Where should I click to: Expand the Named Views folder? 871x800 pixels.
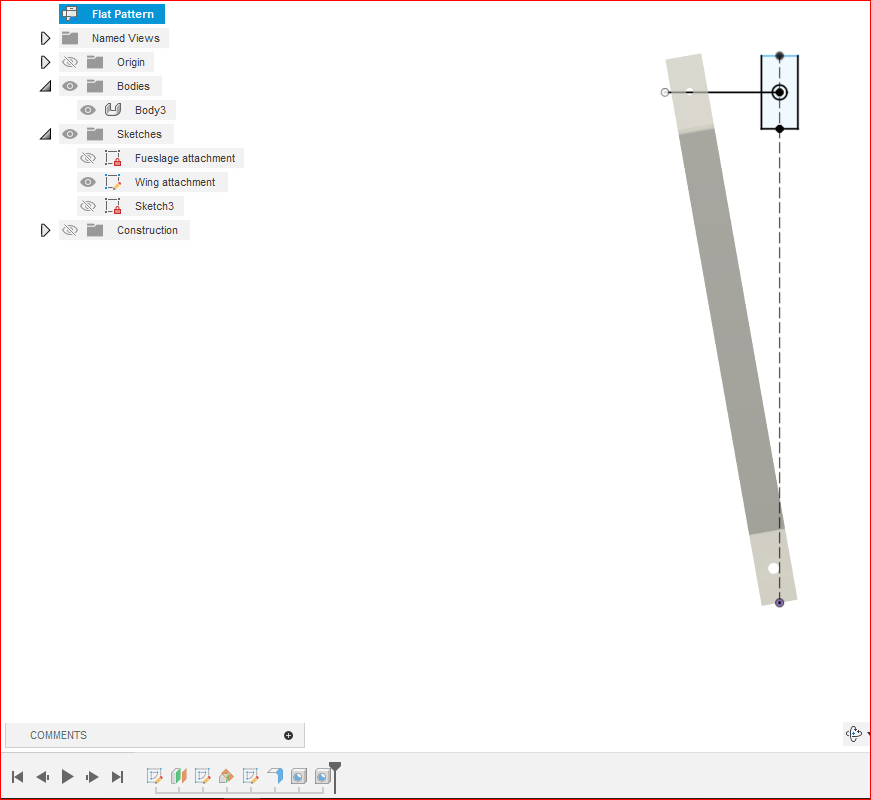pos(45,37)
